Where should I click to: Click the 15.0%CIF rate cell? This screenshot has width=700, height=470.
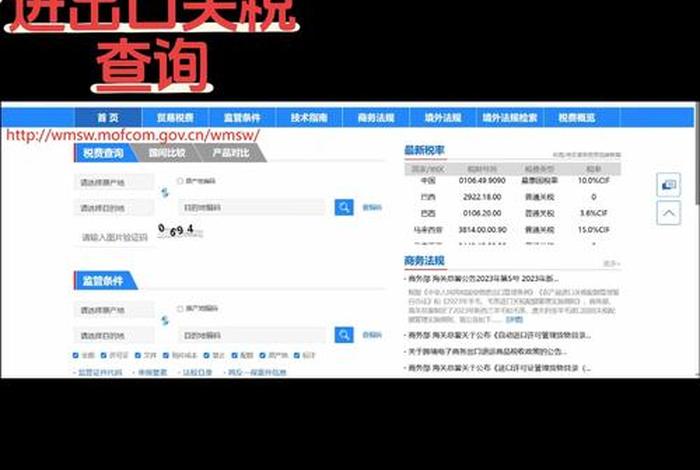click(593, 230)
